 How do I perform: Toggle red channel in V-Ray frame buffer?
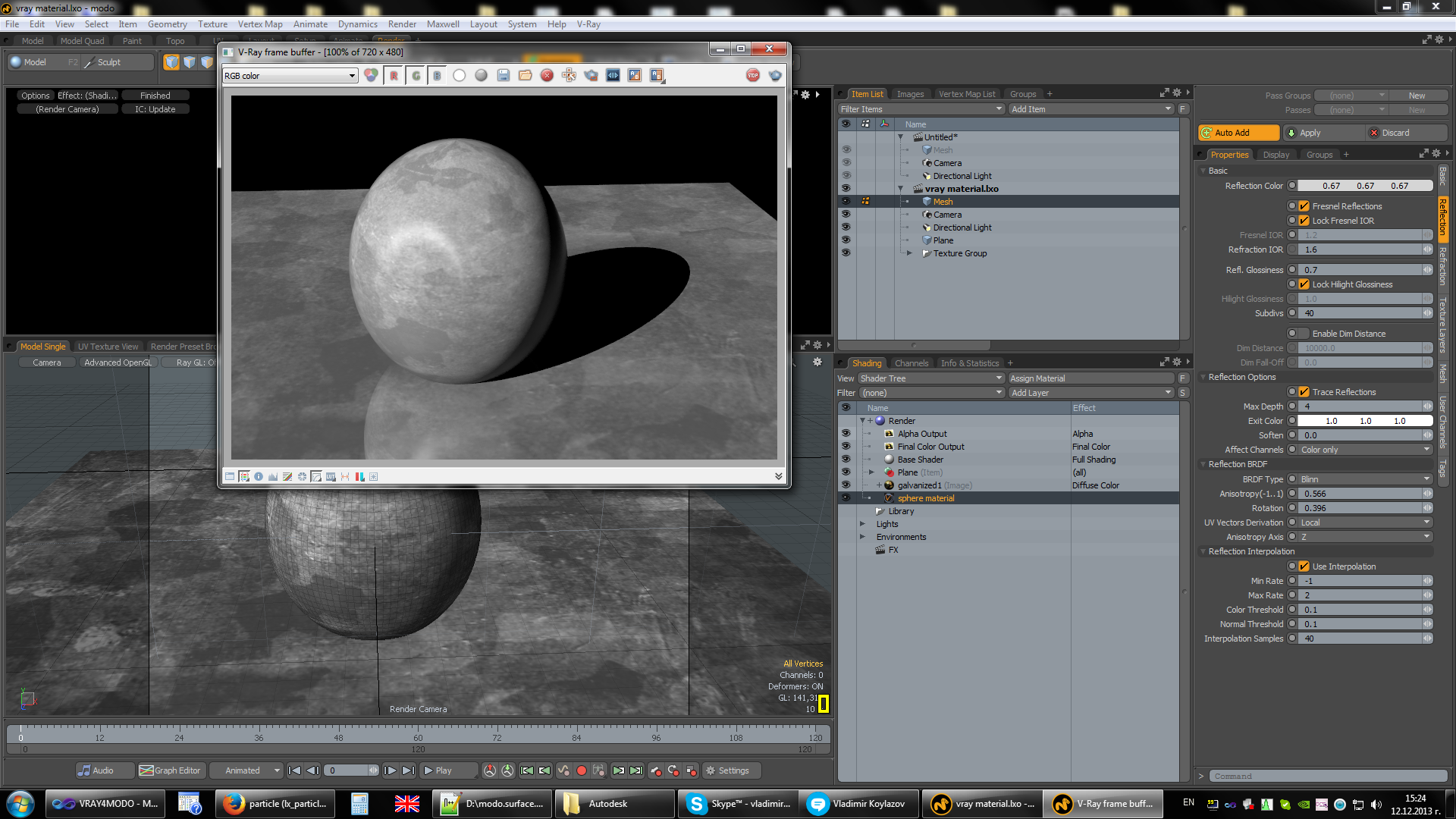394,76
